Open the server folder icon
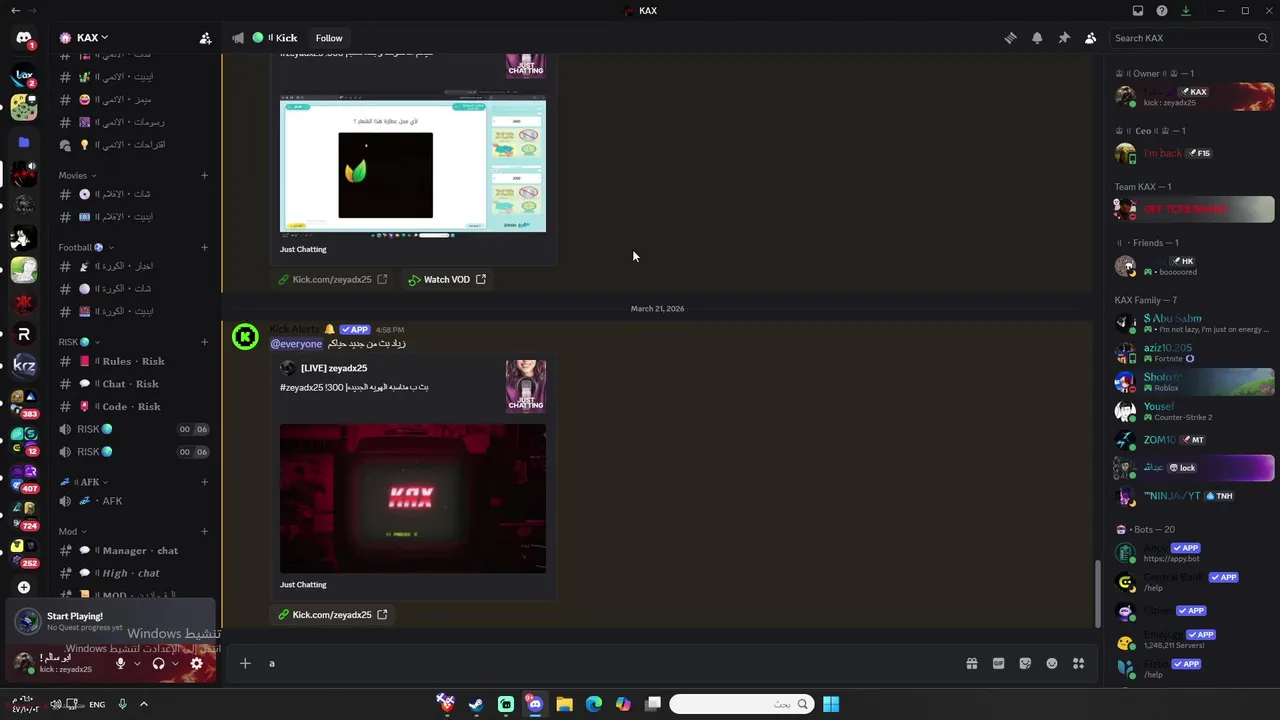Screen dimensions: 1280x720 coord(24,142)
